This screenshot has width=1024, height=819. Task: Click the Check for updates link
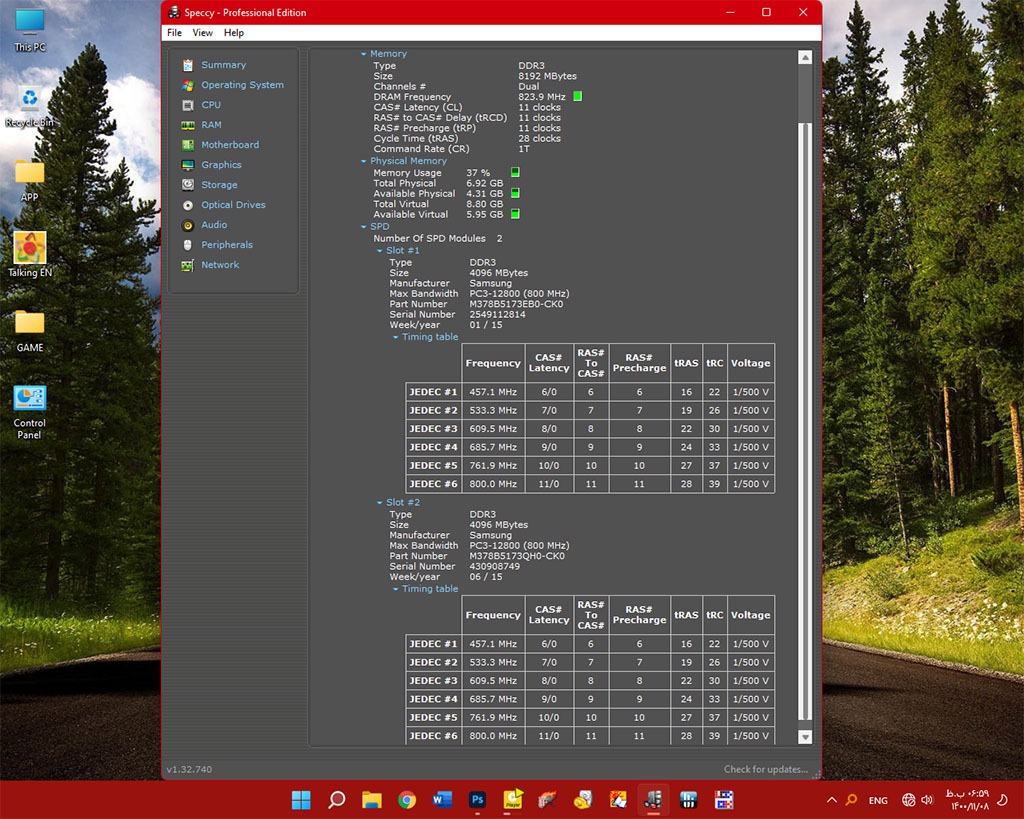pyautogui.click(x=765, y=769)
